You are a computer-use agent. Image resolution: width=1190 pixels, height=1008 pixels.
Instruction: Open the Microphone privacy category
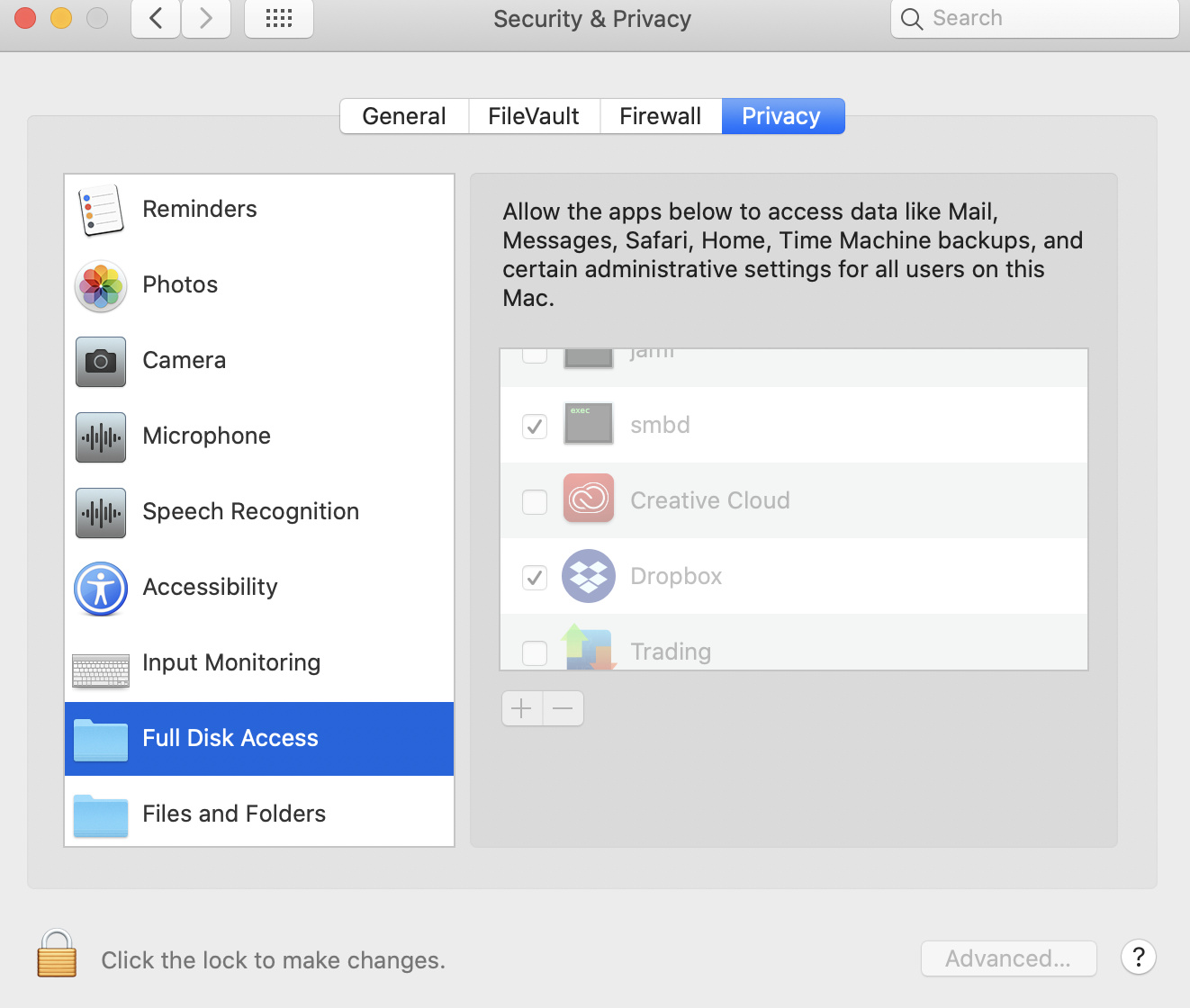206,436
